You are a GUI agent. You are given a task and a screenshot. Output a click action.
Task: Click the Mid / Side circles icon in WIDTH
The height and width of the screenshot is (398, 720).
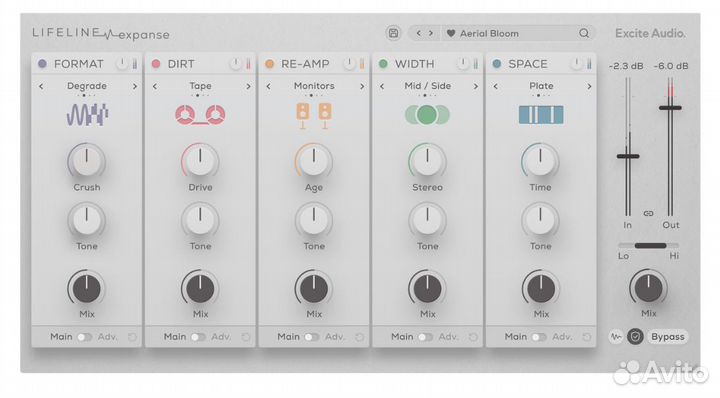tap(427, 115)
